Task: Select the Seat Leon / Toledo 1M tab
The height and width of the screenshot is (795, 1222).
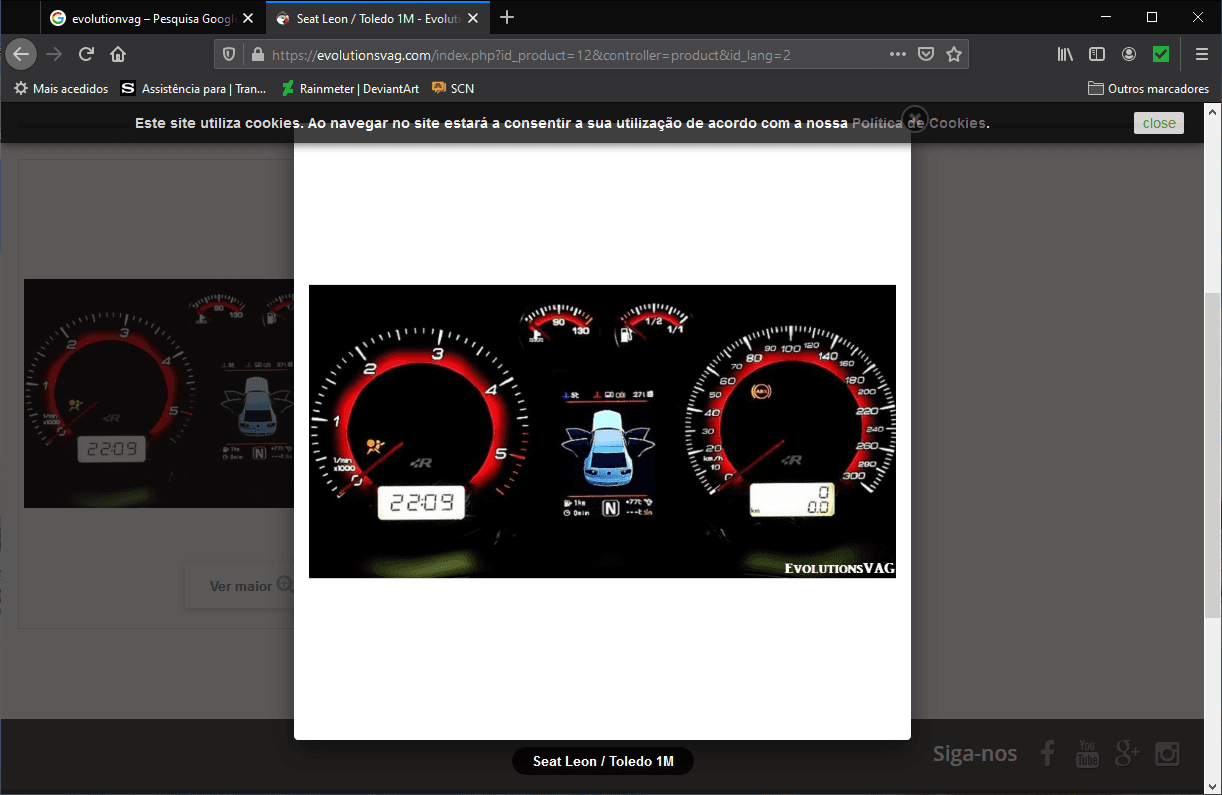Action: [378, 18]
